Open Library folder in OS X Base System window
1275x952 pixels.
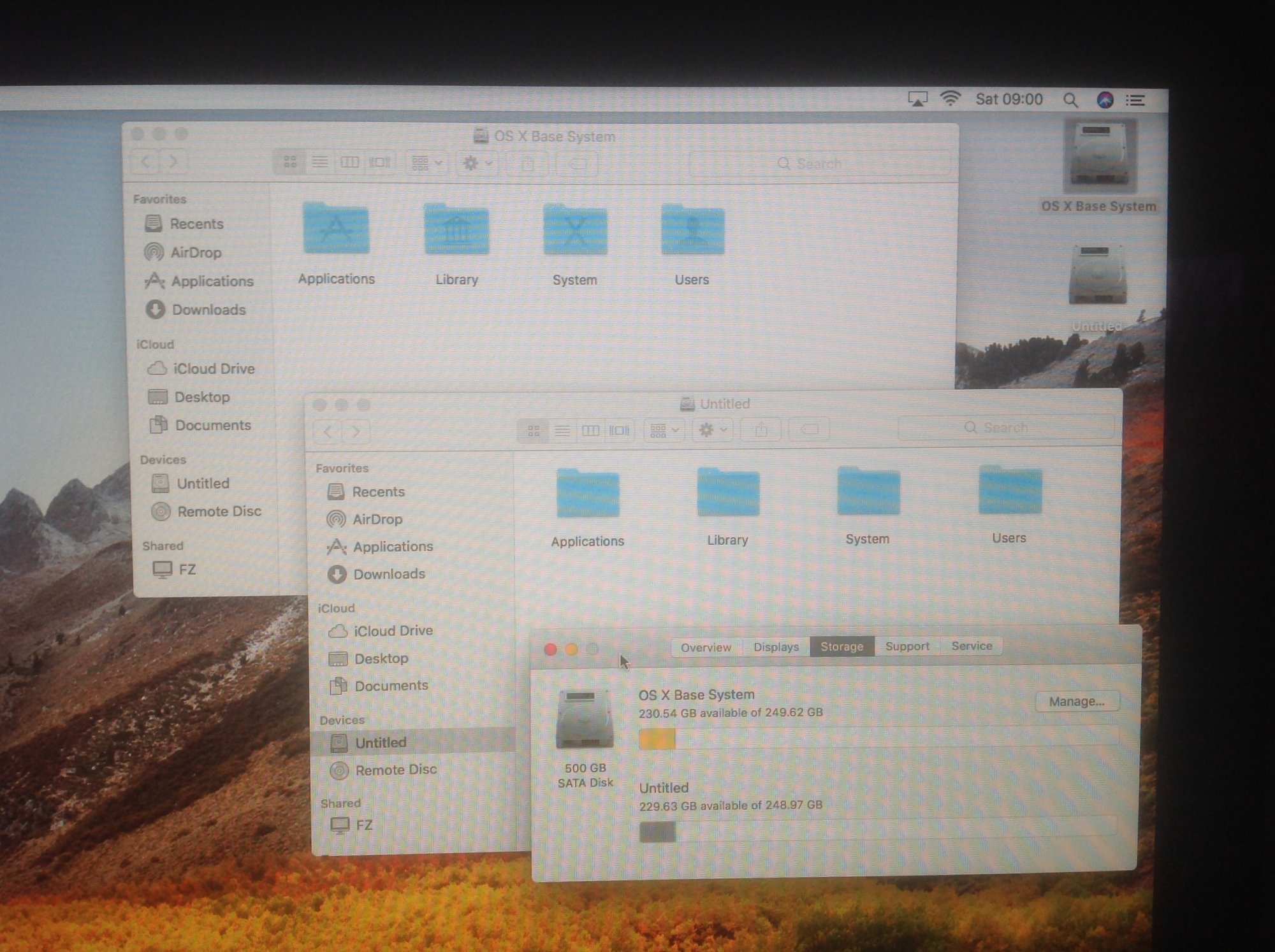click(x=456, y=229)
